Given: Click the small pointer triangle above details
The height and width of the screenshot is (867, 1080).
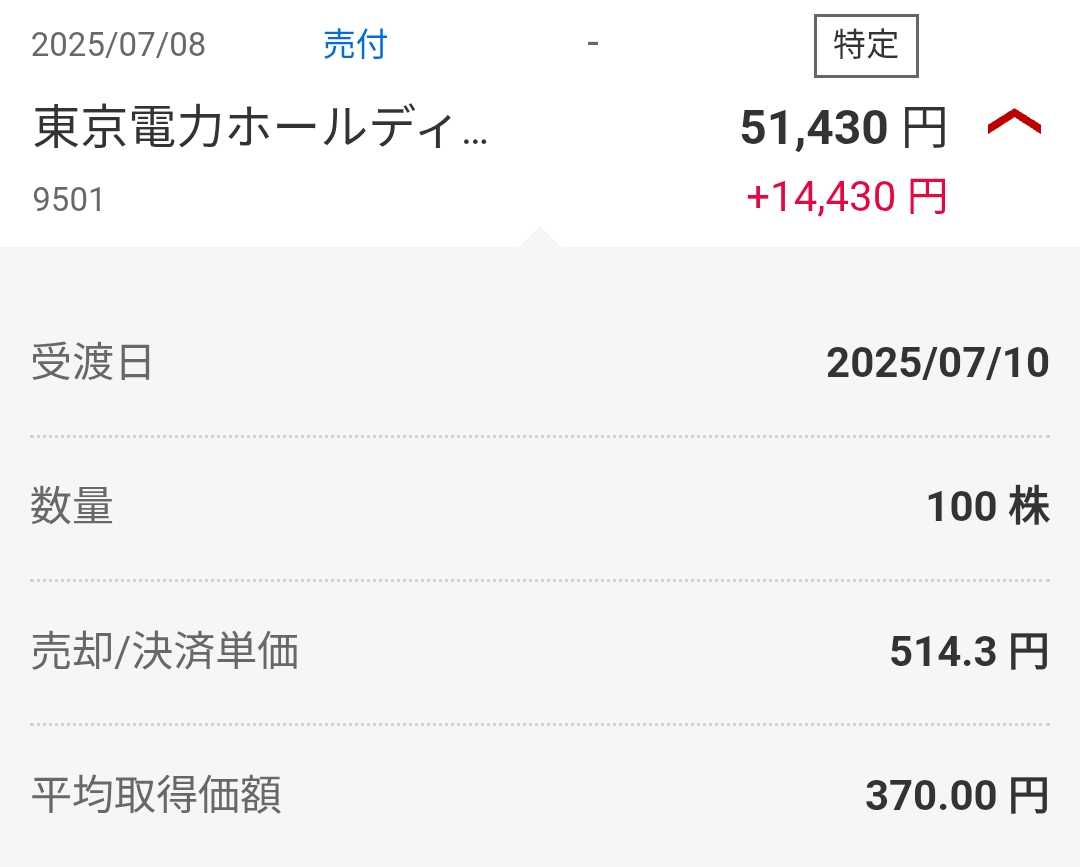Looking at the screenshot, I should pyautogui.click(x=540, y=237).
